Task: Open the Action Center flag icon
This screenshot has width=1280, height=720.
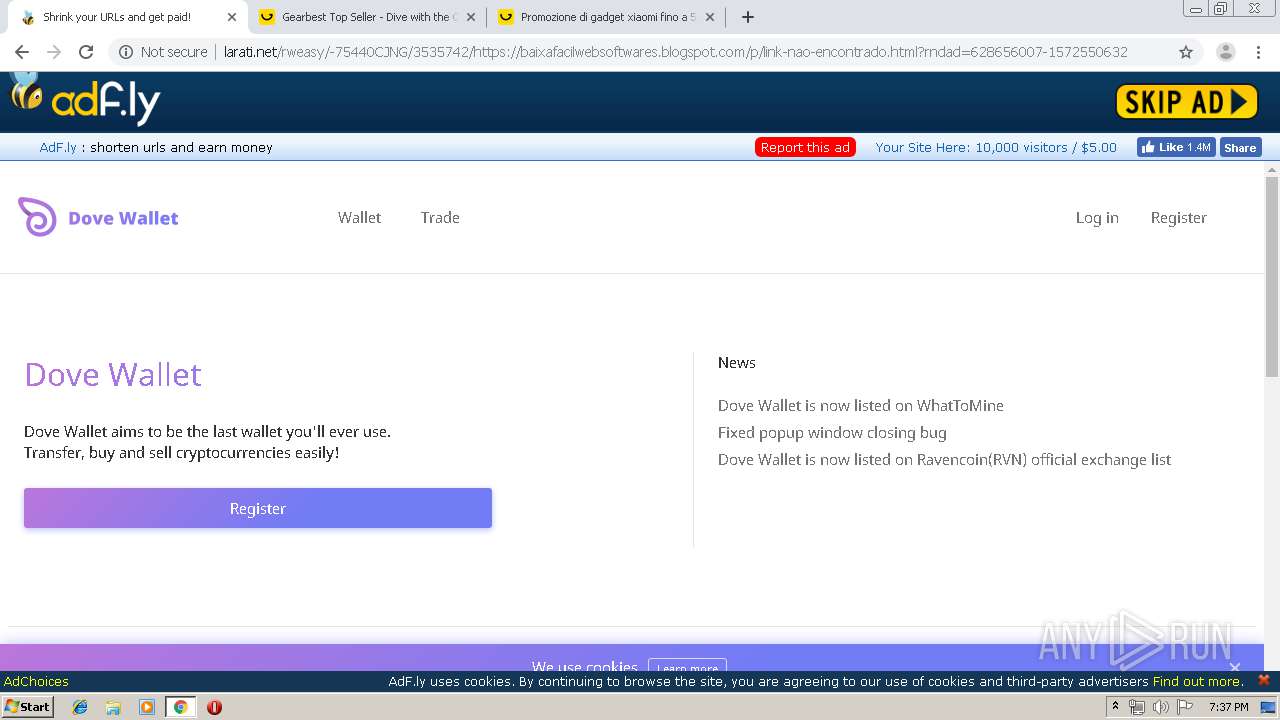Action: tap(1185, 707)
